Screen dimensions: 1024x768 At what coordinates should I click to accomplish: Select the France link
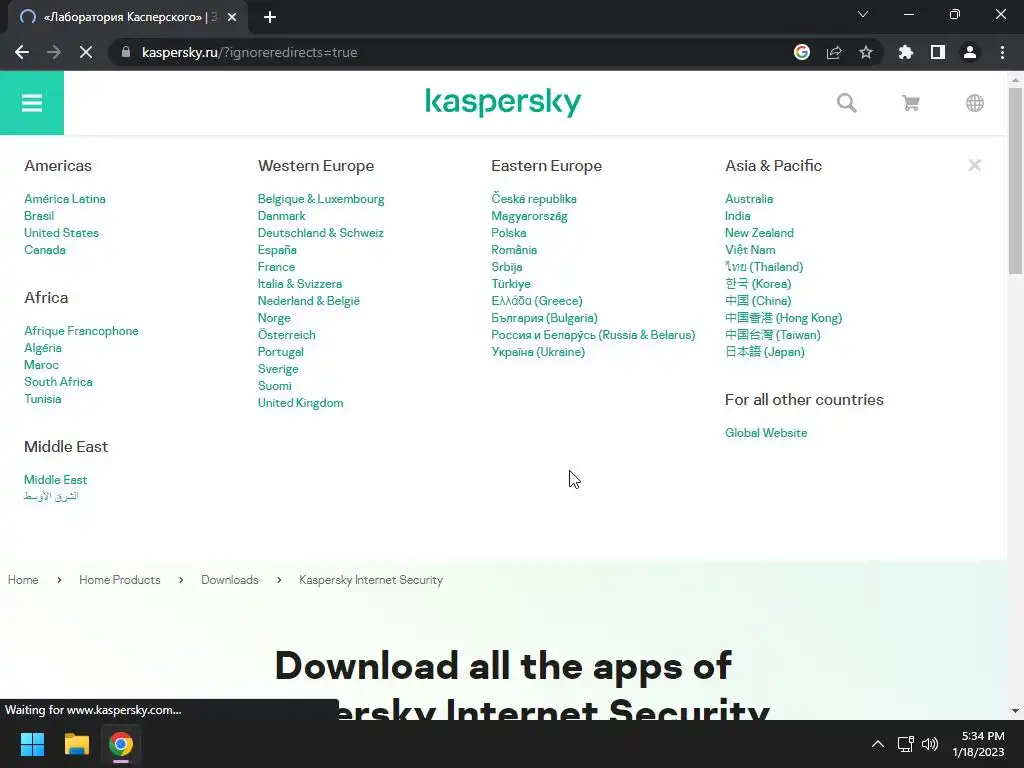click(x=276, y=266)
